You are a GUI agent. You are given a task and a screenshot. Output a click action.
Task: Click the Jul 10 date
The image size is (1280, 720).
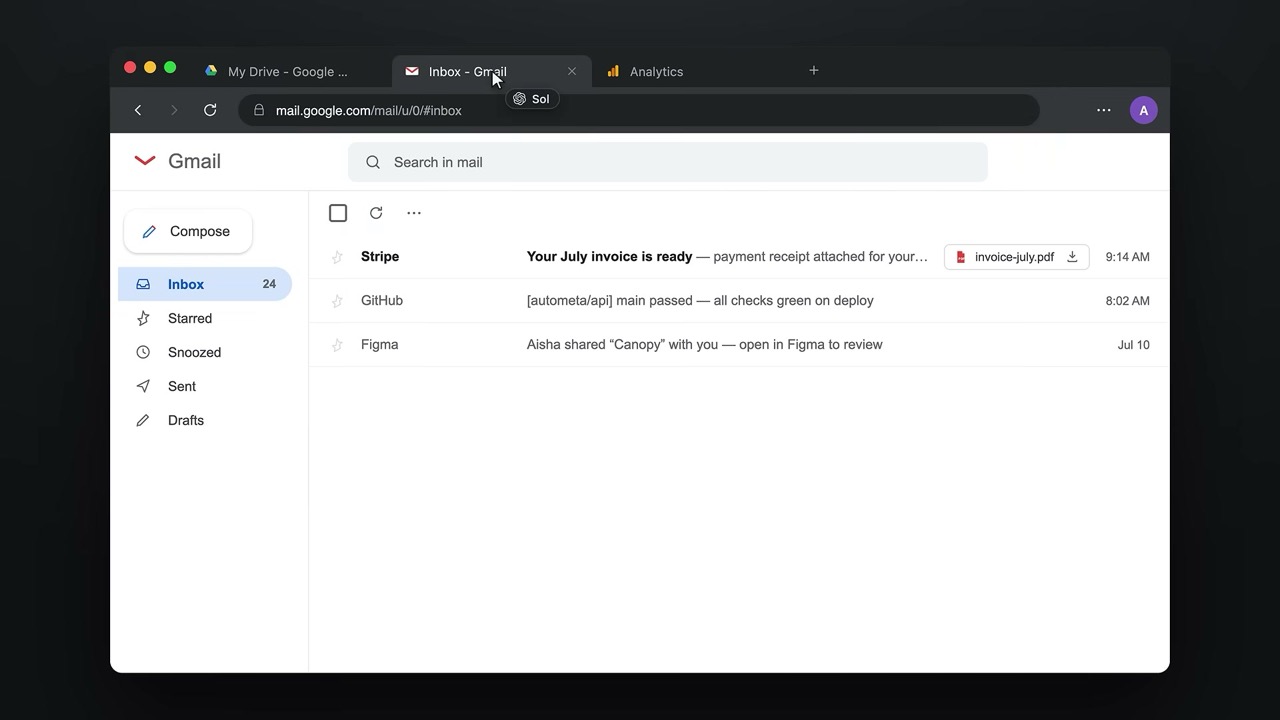click(1134, 345)
